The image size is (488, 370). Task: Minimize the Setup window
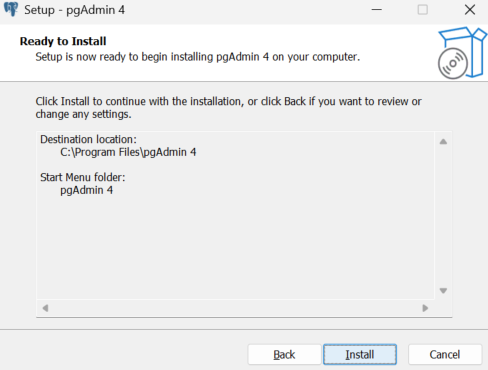[x=377, y=10]
